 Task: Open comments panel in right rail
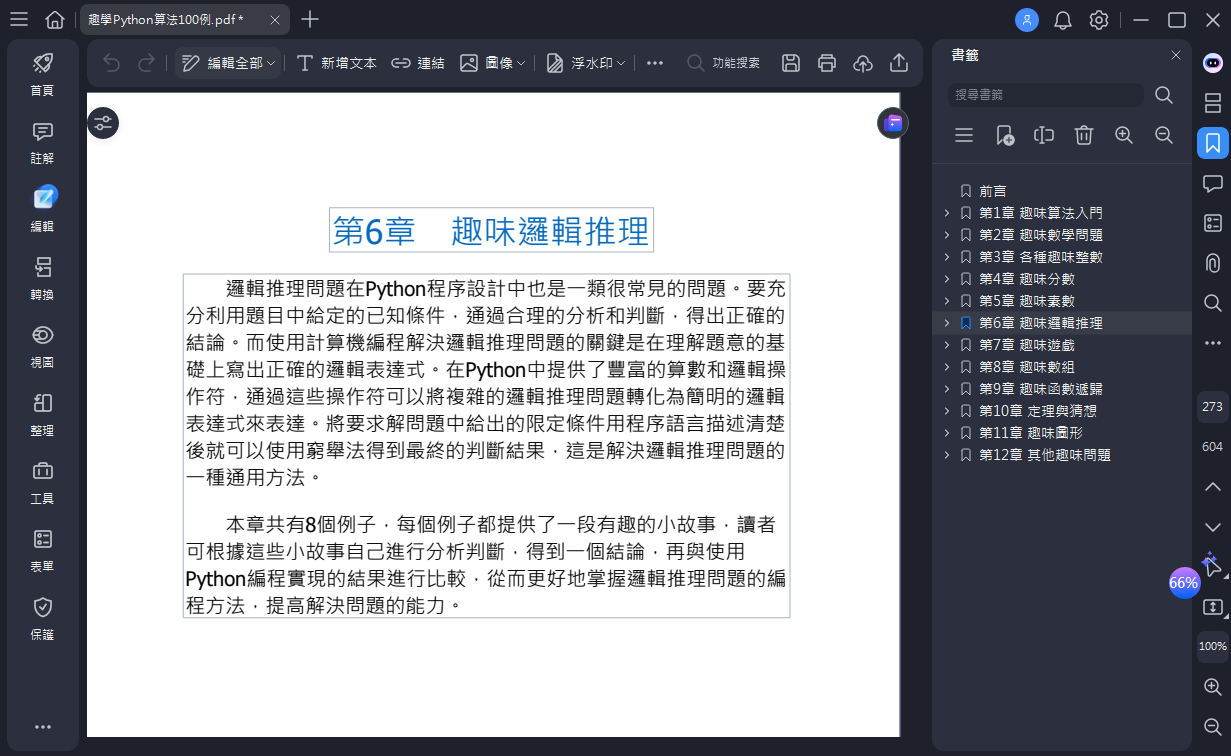point(1212,183)
